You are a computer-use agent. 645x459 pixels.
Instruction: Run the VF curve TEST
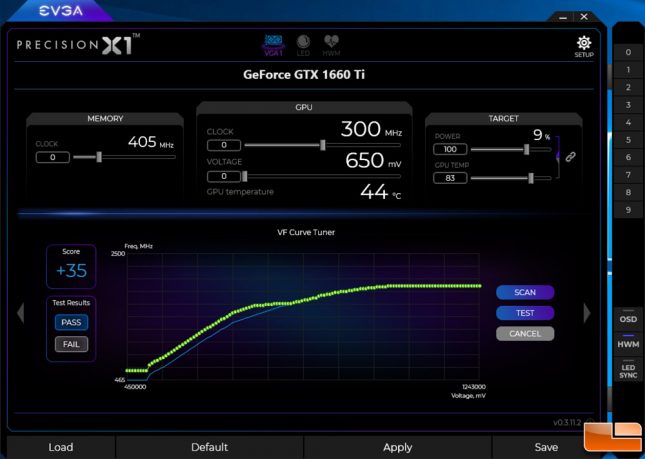pos(525,313)
